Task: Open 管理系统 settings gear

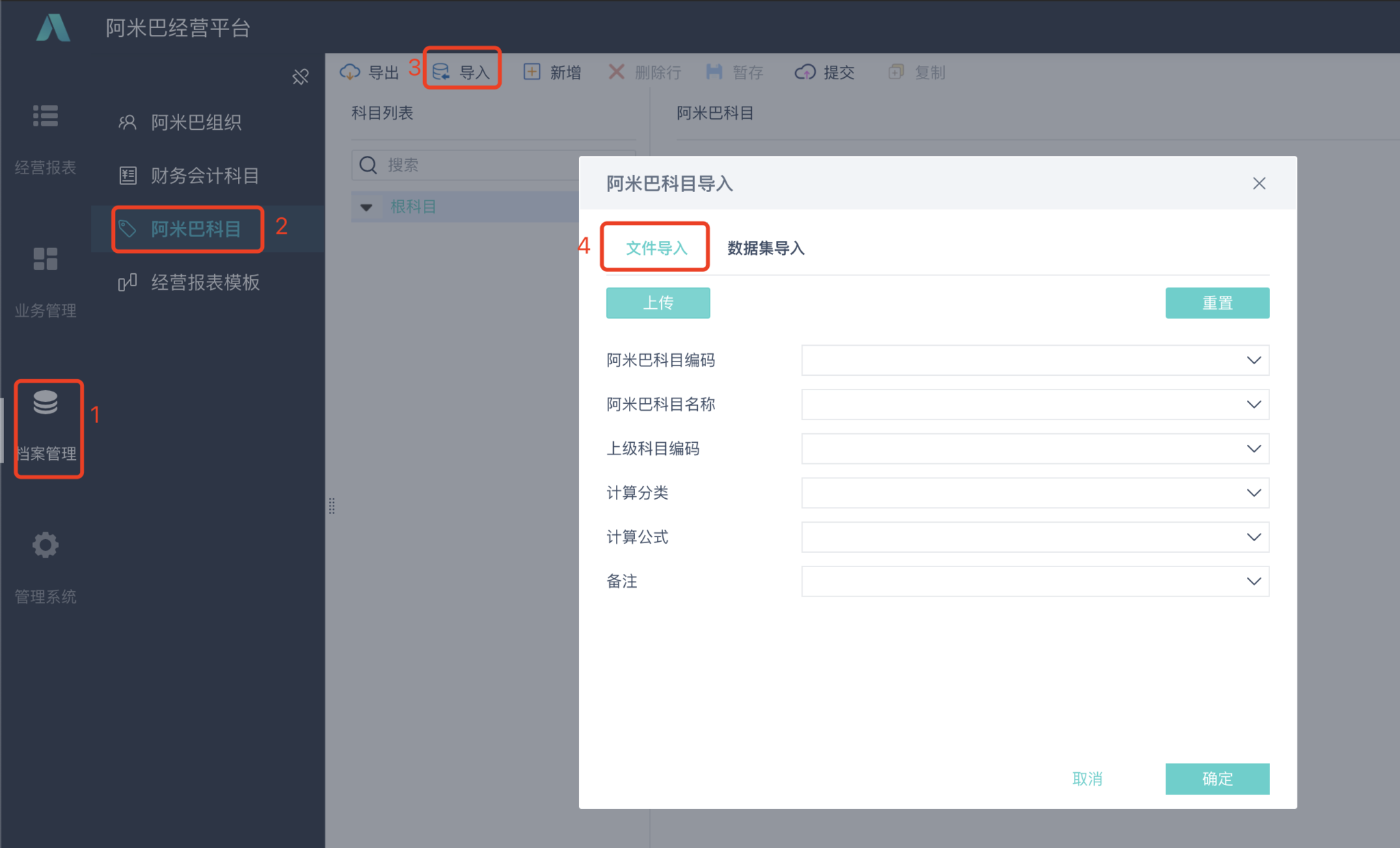Action: pos(46,545)
